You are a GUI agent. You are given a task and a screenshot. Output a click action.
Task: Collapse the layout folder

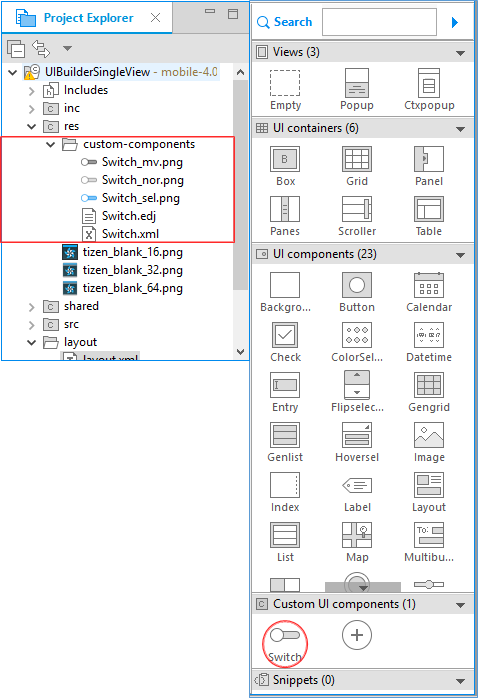tap(31, 342)
